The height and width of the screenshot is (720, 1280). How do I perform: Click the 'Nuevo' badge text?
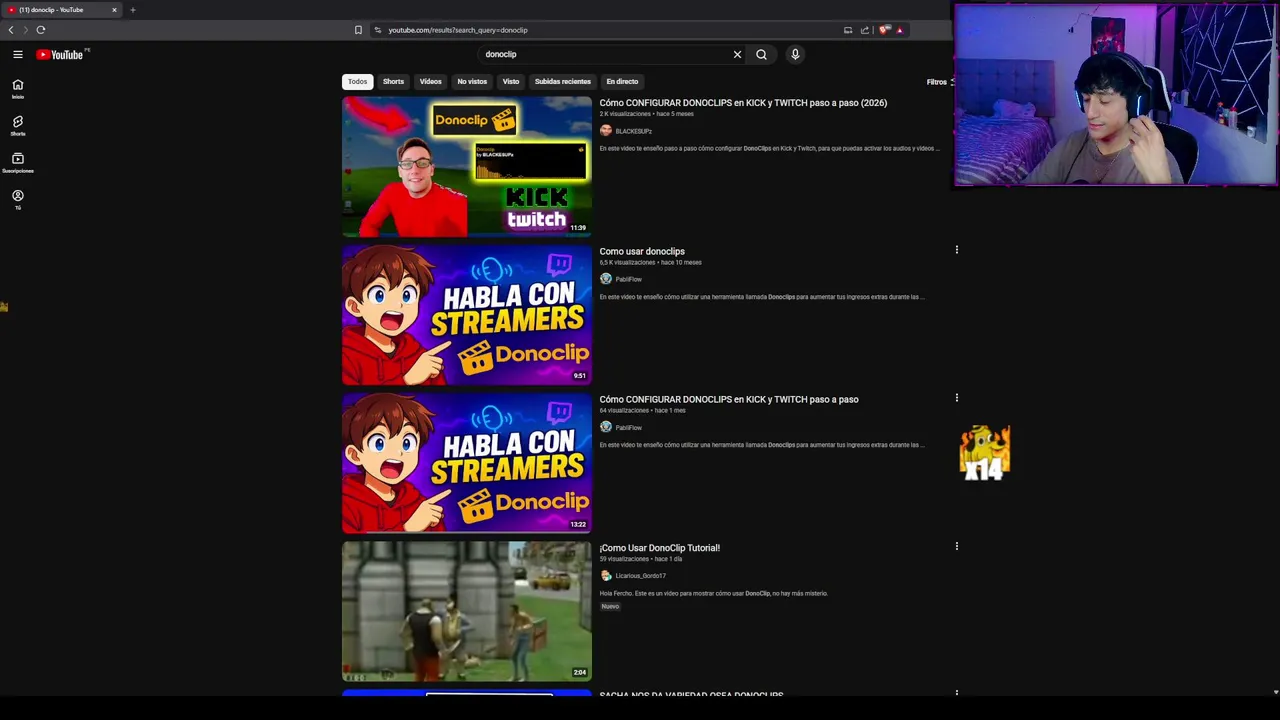[610, 606]
